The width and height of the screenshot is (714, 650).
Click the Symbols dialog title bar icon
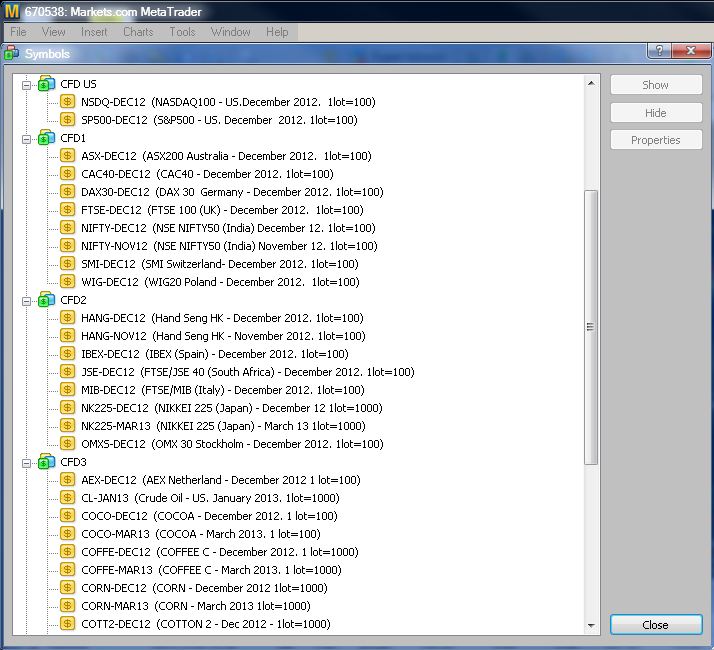tap(11, 53)
